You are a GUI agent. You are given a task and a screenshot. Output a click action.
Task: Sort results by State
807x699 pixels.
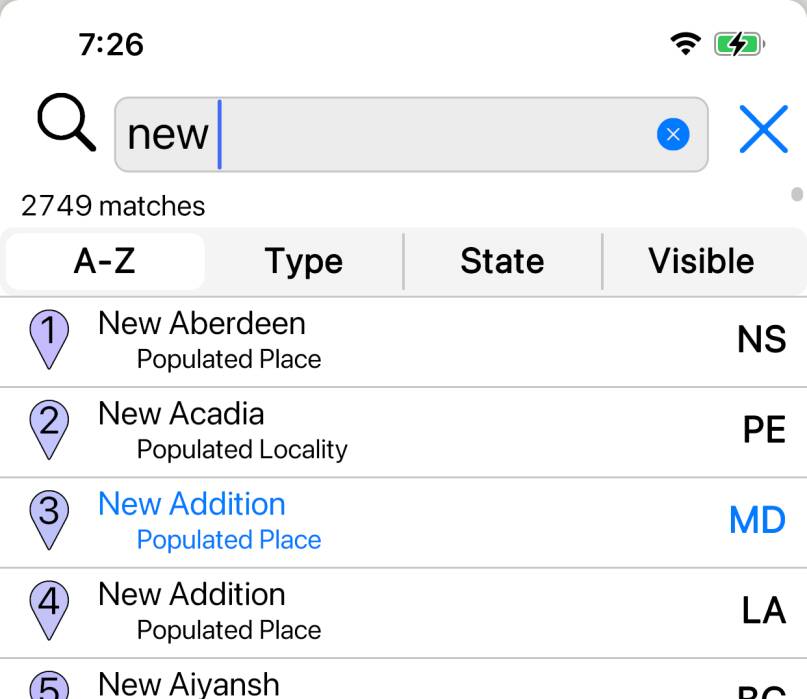(x=502, y=261)
